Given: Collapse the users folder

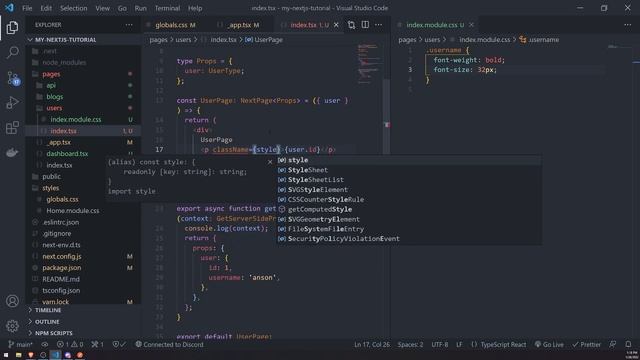Looking at the screenshot, I should [54, 108].
